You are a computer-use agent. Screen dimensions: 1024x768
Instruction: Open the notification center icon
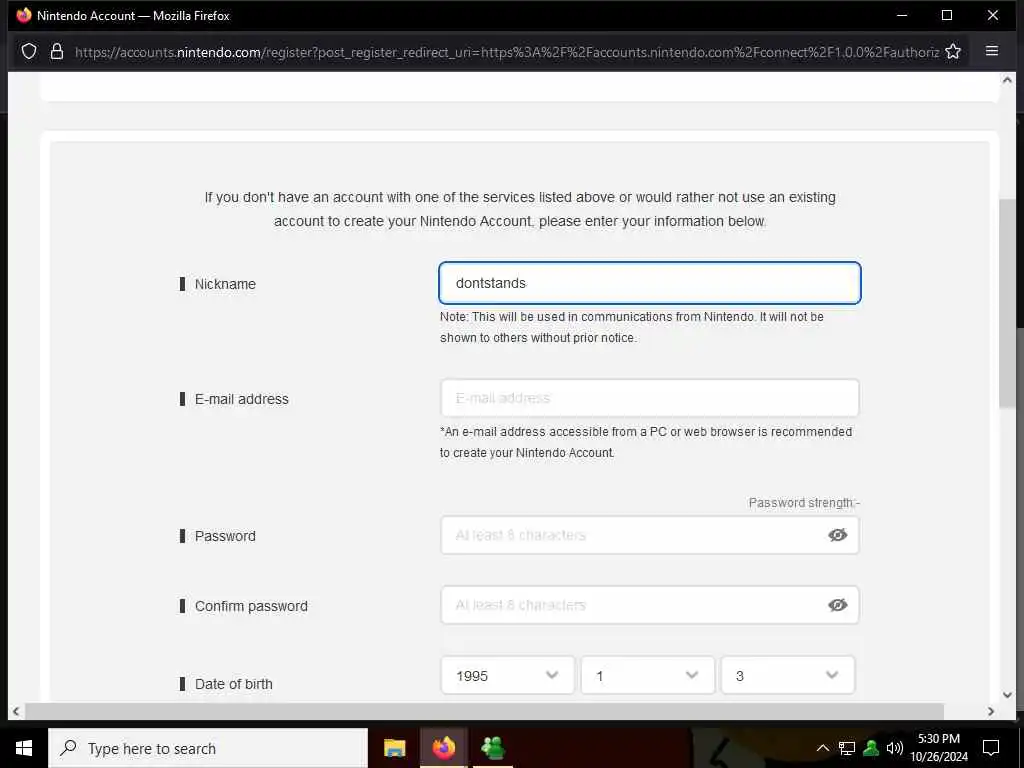tap(991, 748)
